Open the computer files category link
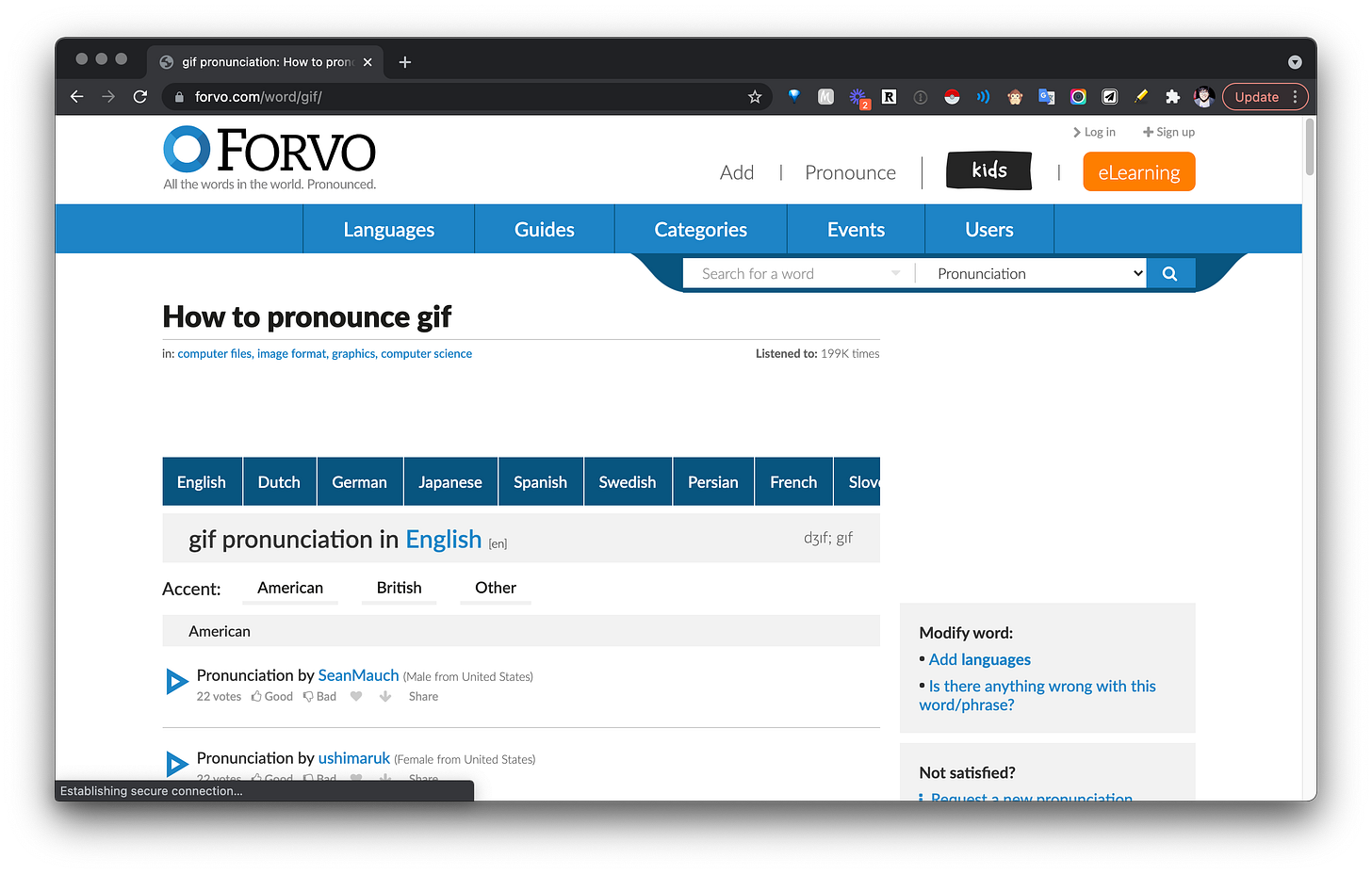This screenshot has width=1372, height=874. 215,354
